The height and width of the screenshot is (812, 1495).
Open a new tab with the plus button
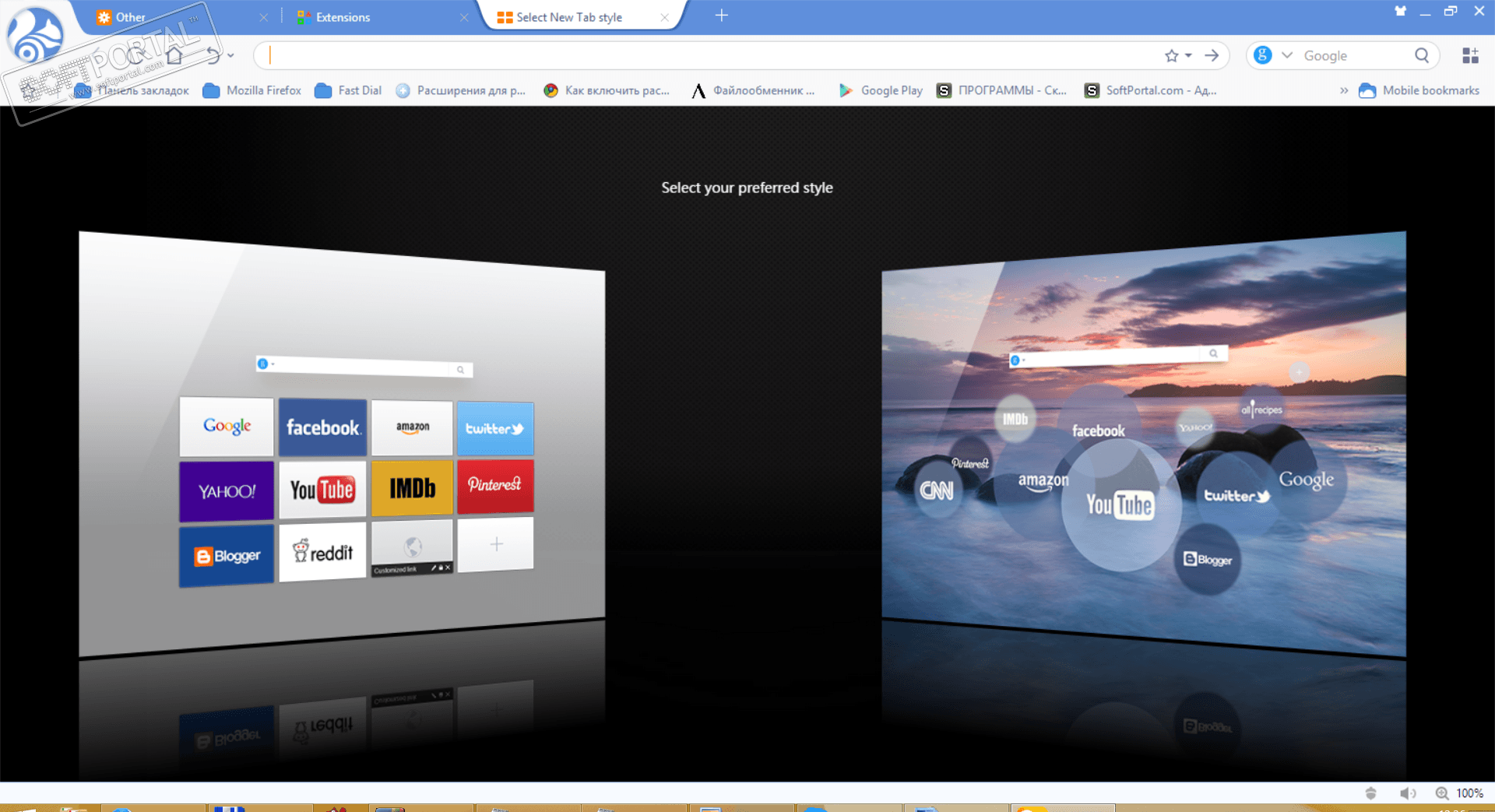[x=722, y=16]
